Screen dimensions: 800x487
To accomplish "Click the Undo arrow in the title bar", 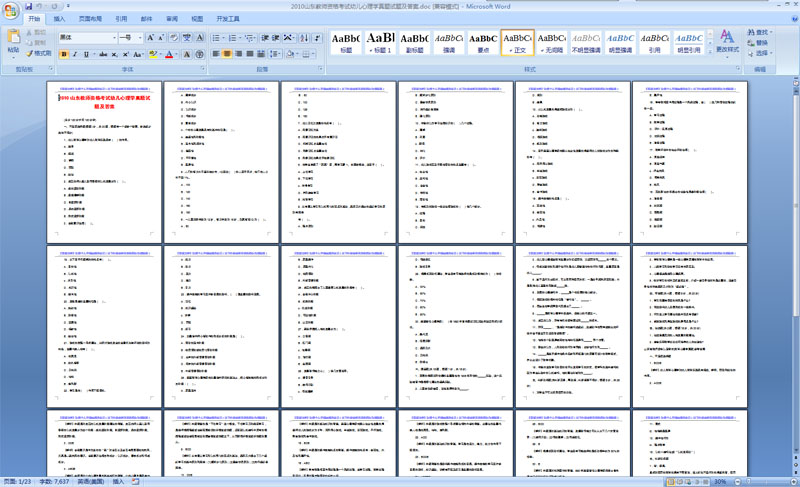I will click(39, 6).
